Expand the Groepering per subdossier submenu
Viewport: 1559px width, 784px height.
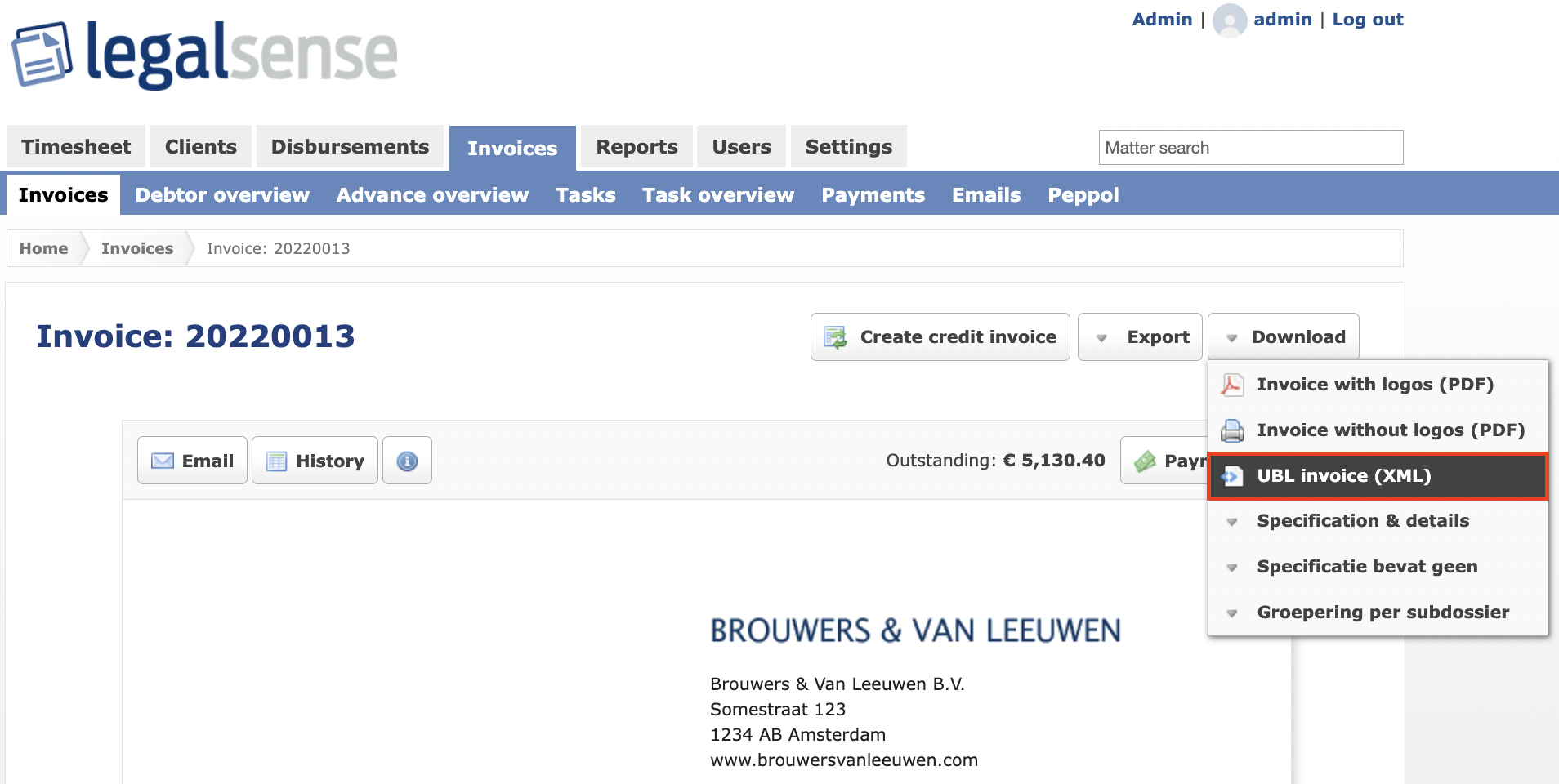click(1378, 612)
